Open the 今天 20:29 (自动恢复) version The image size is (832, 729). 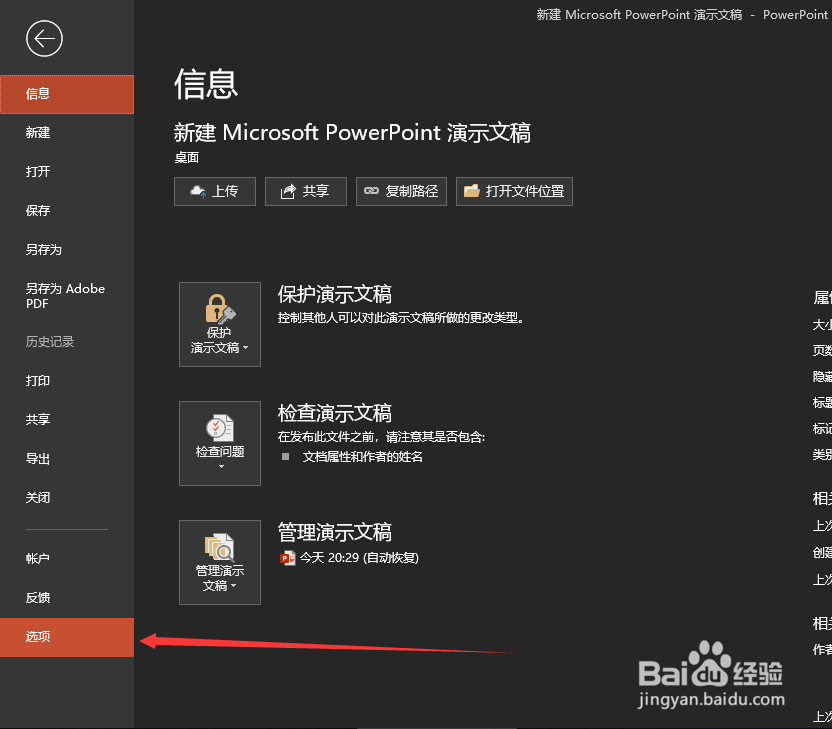point(359,558)
